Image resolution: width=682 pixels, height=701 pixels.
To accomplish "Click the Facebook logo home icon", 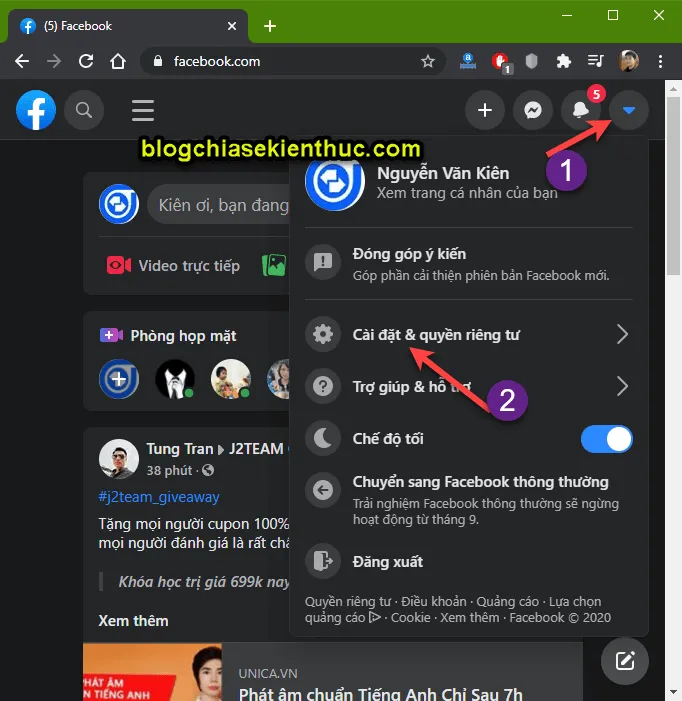I will click(x=36, y=109).
